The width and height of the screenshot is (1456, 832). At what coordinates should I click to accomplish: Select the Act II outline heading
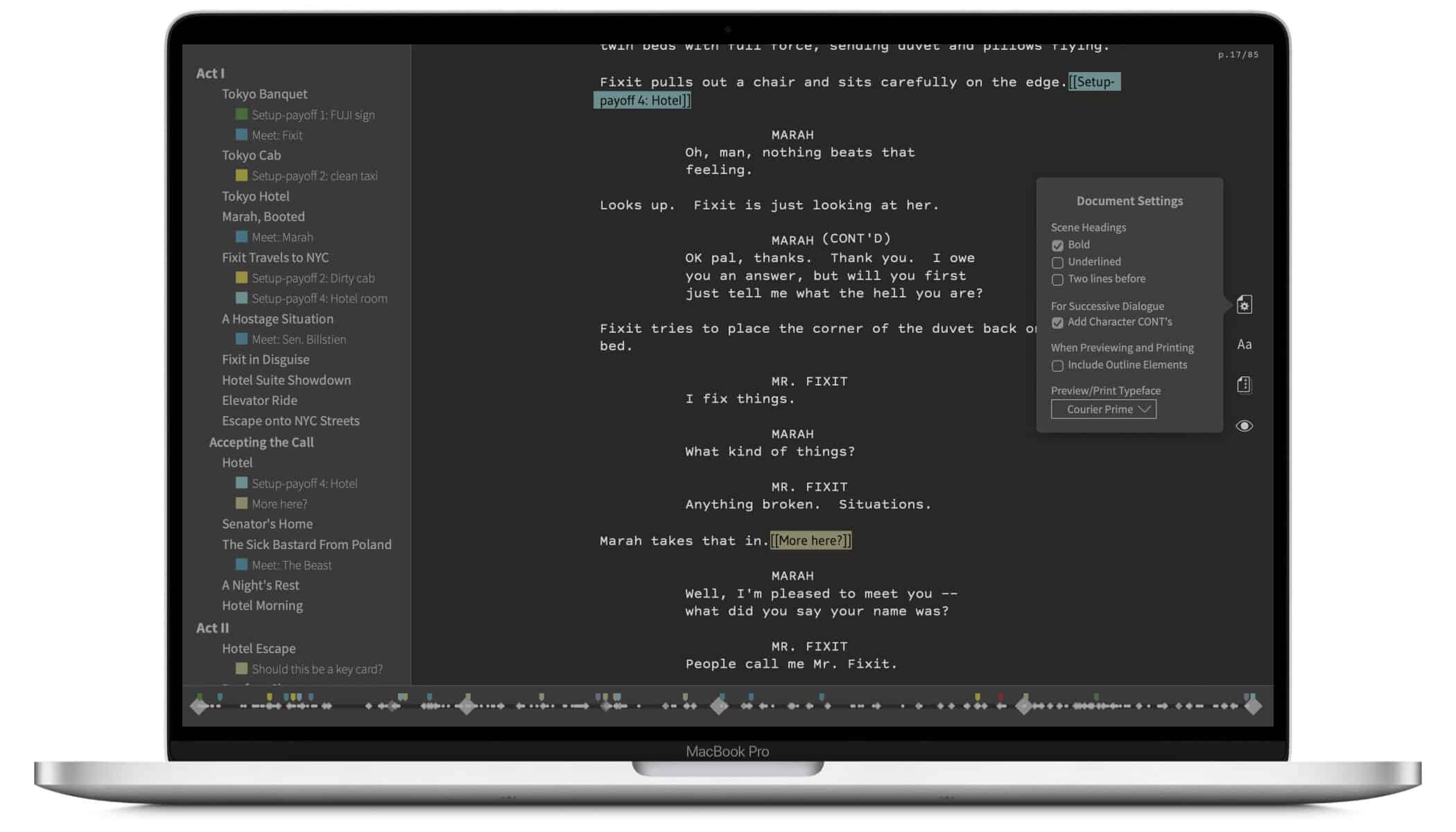(212, 627)
